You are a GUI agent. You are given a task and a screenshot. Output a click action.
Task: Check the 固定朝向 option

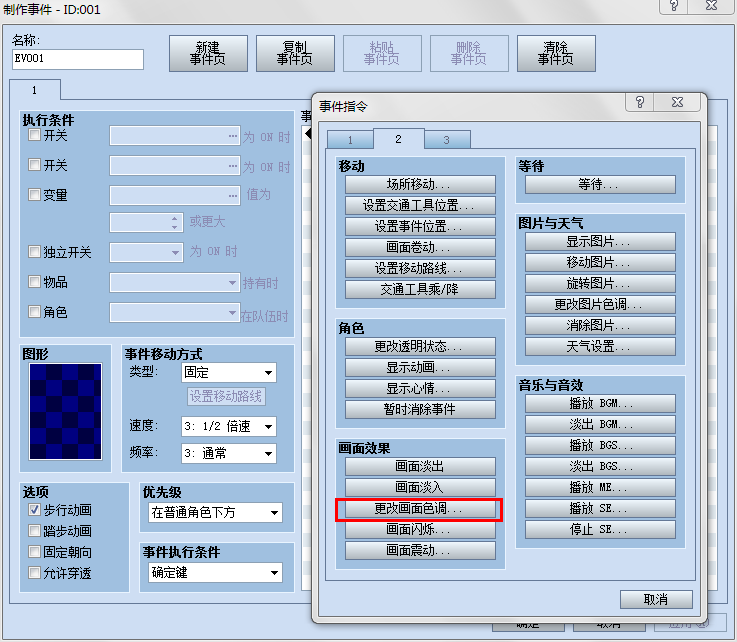(34, 552)
